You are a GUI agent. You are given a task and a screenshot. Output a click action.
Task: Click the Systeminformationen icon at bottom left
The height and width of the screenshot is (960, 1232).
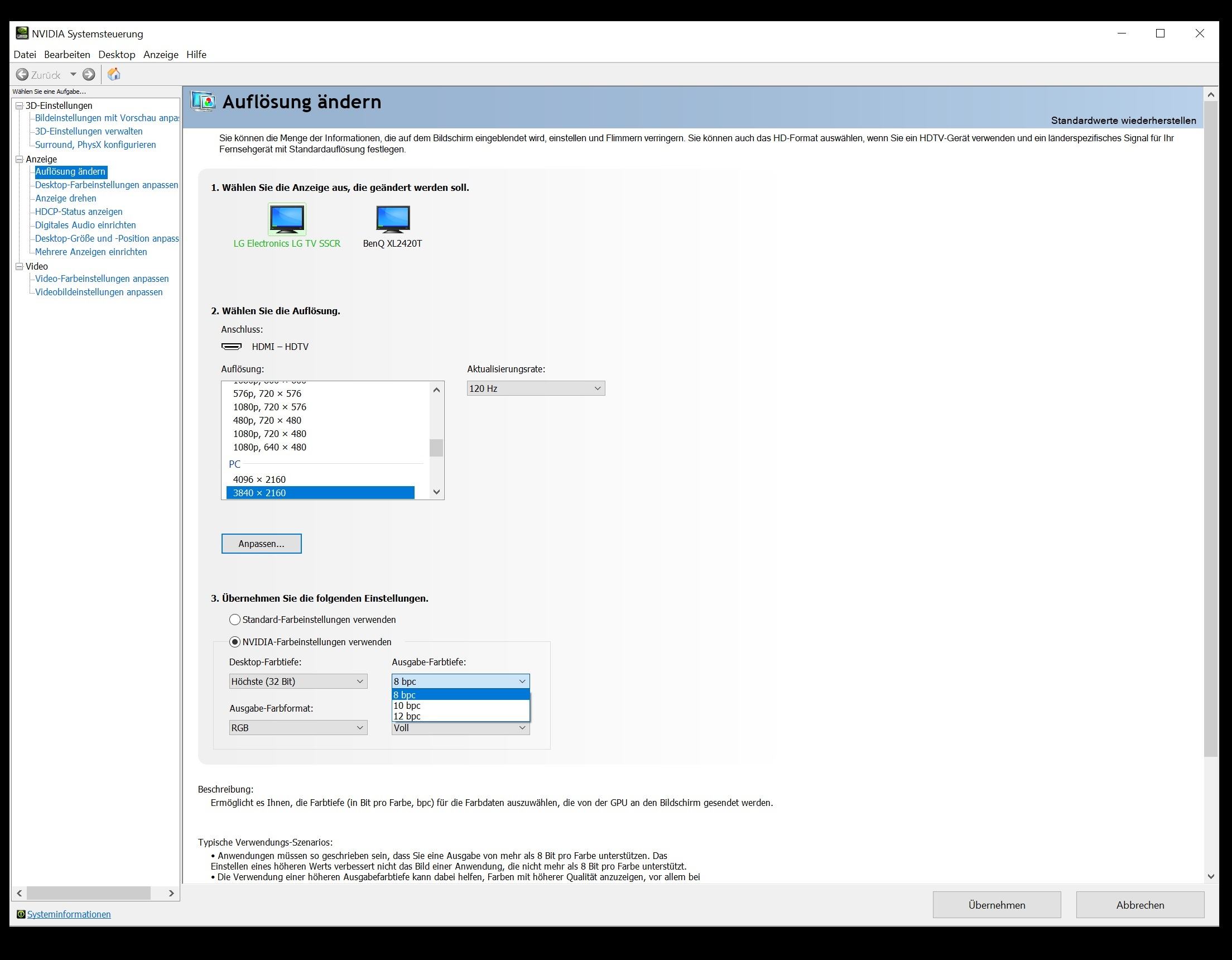21,914
